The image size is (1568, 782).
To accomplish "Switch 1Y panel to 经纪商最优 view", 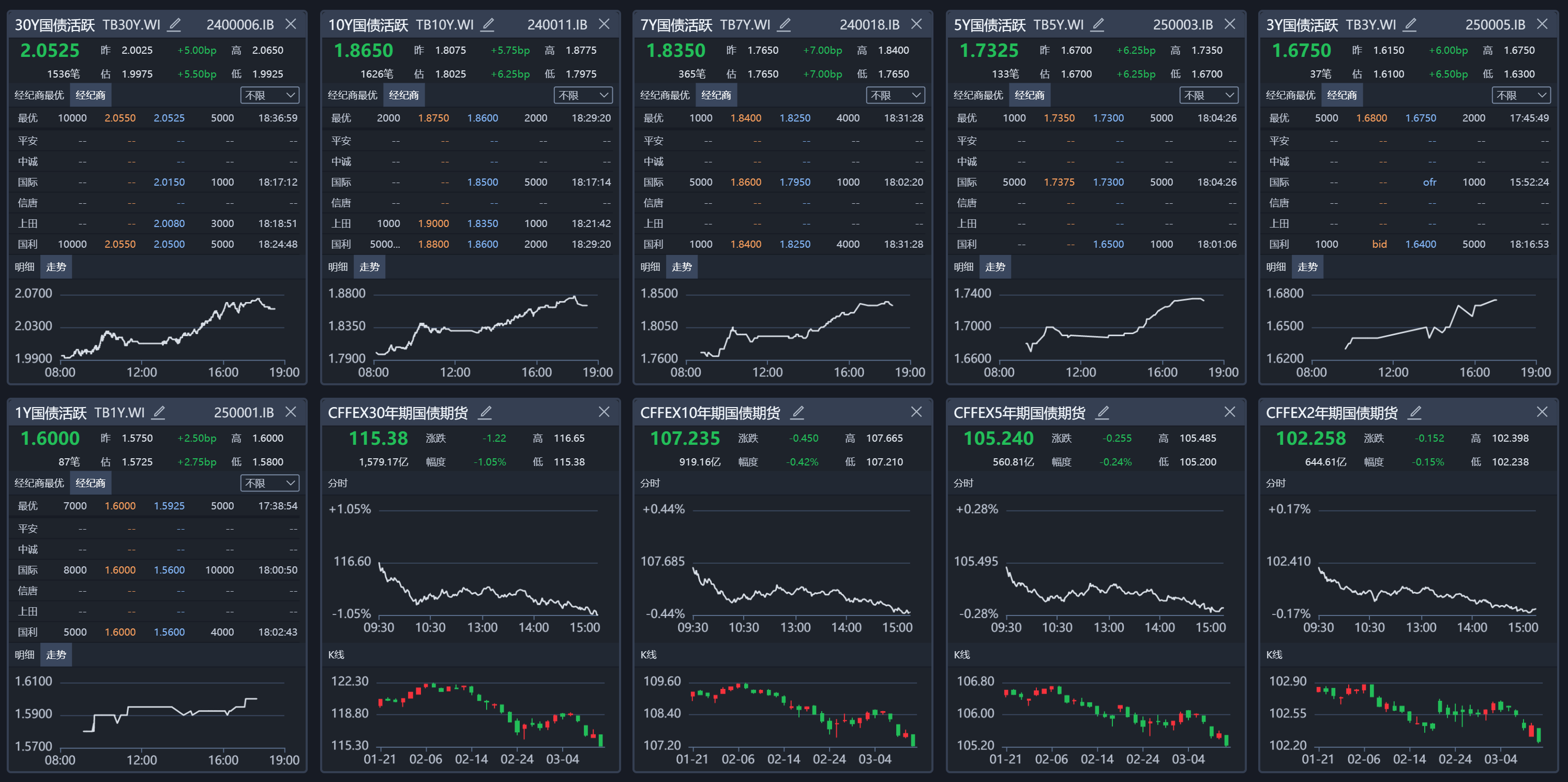I will click(39, 483).
